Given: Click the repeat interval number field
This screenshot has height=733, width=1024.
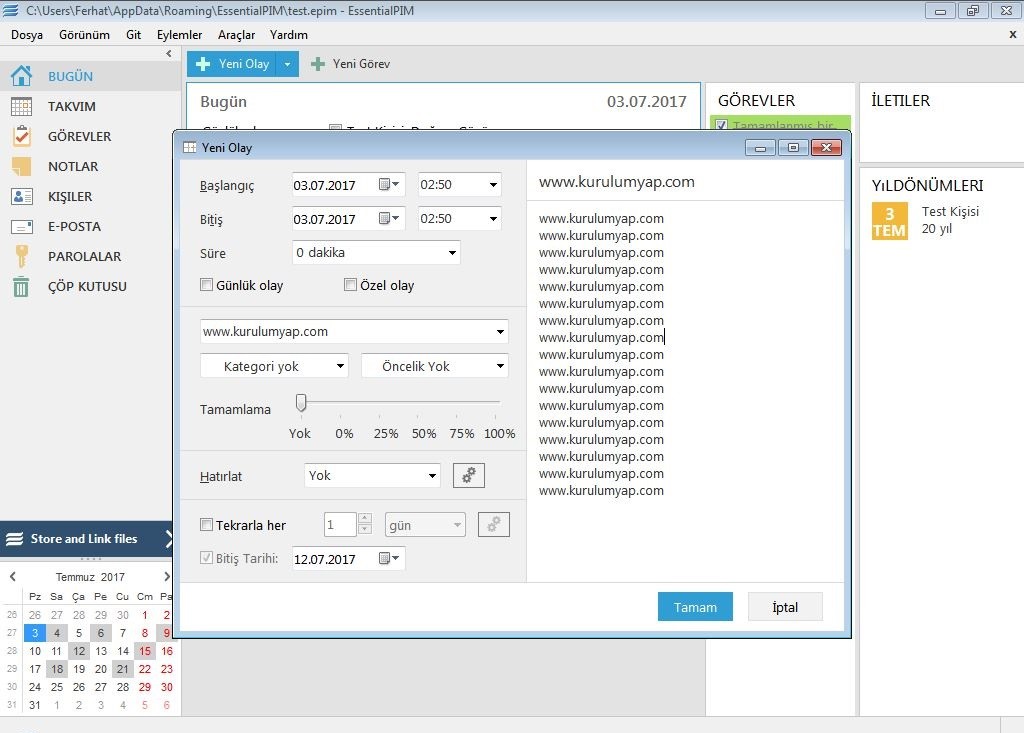Looking at the screenshot, I should (340, 525).
